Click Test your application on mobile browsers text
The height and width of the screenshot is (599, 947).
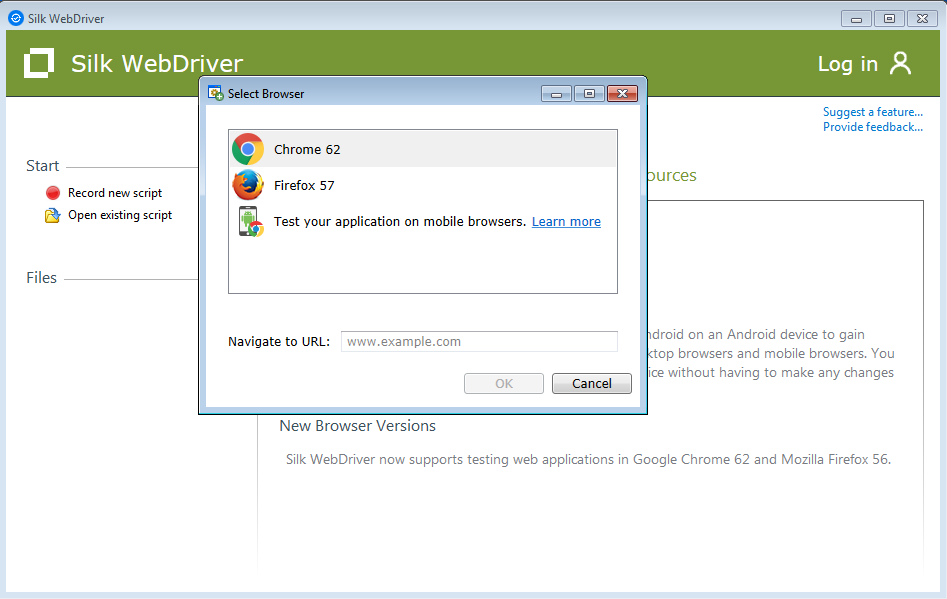tap(400, 222)
